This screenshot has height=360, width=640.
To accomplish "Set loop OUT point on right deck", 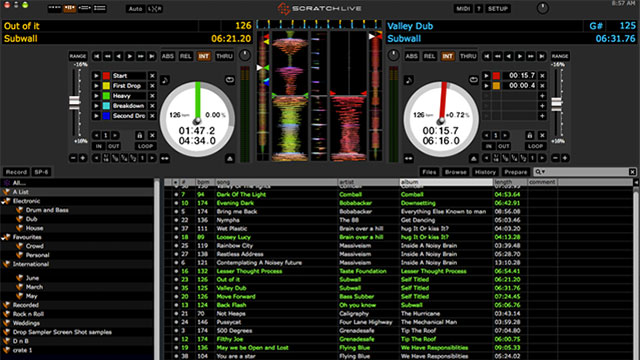I will coord(504,146).
